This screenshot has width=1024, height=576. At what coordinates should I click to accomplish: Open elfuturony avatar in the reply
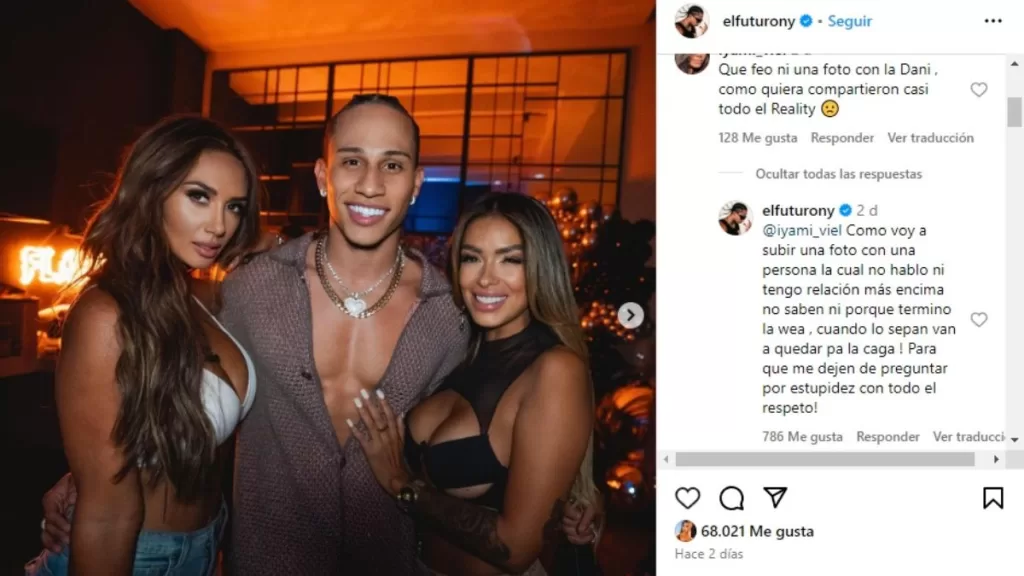735,218
